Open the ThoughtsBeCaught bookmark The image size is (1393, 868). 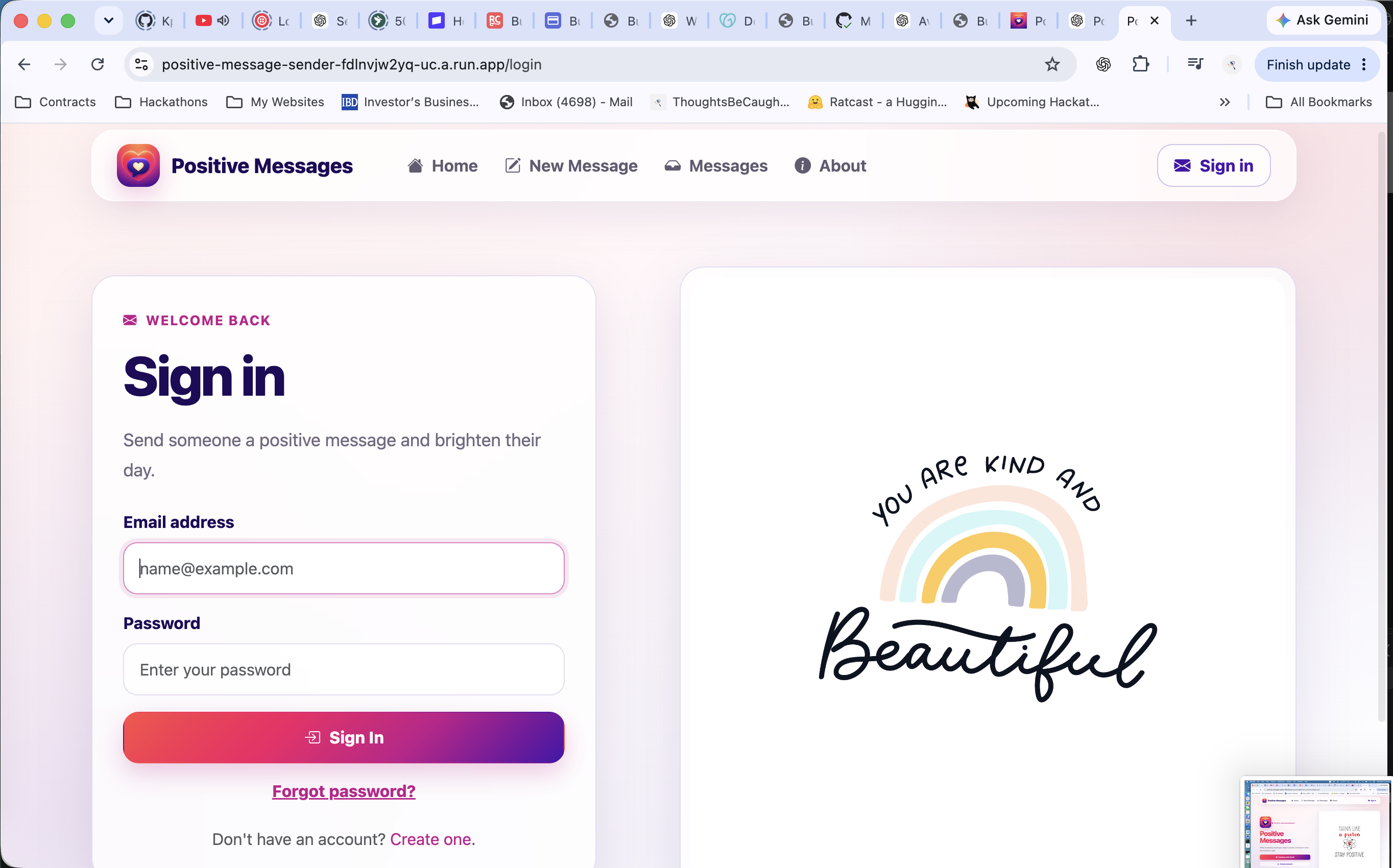(720, 102)
